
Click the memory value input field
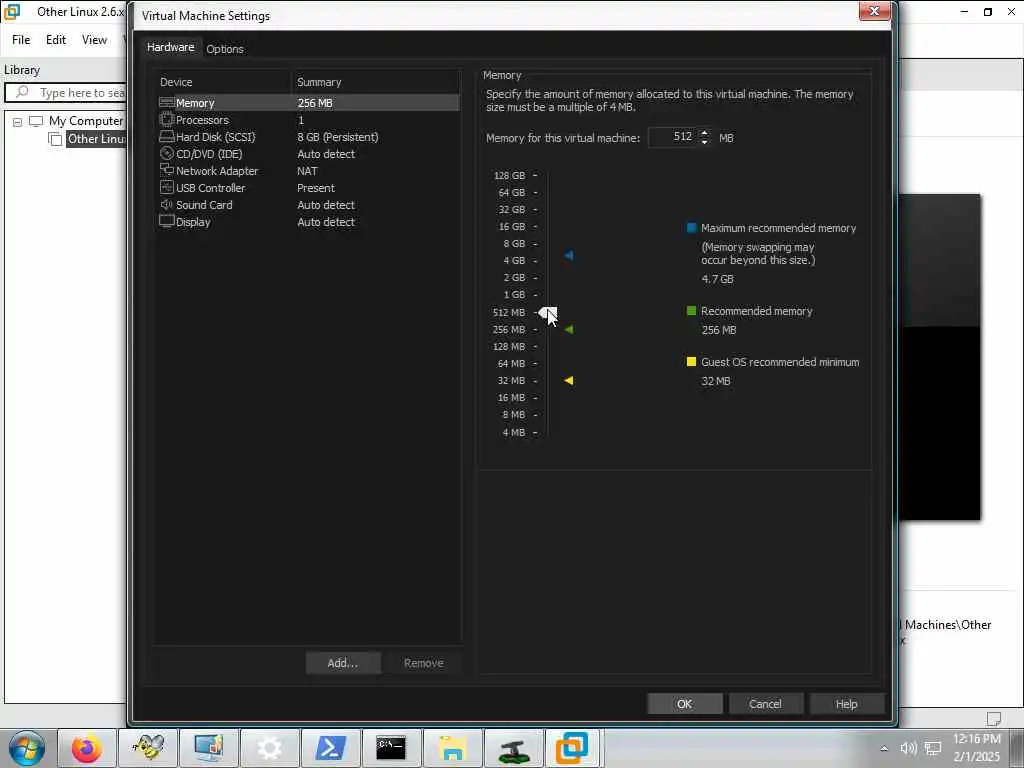(x=672, y=137)
